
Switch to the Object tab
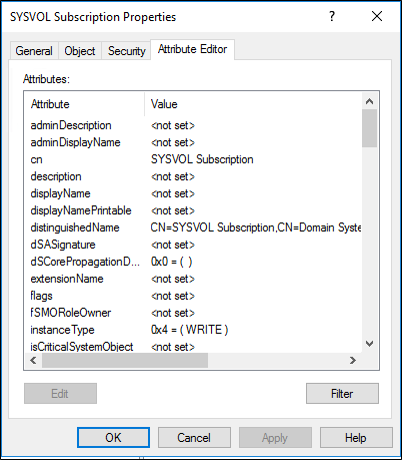pyautogui.click(x=80, y=51)
